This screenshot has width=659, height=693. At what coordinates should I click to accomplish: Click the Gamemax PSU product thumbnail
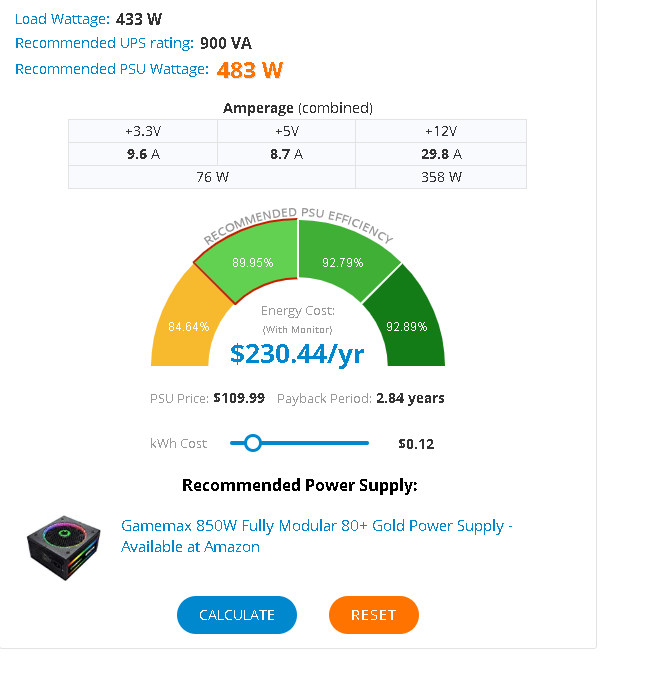point(64,548)
